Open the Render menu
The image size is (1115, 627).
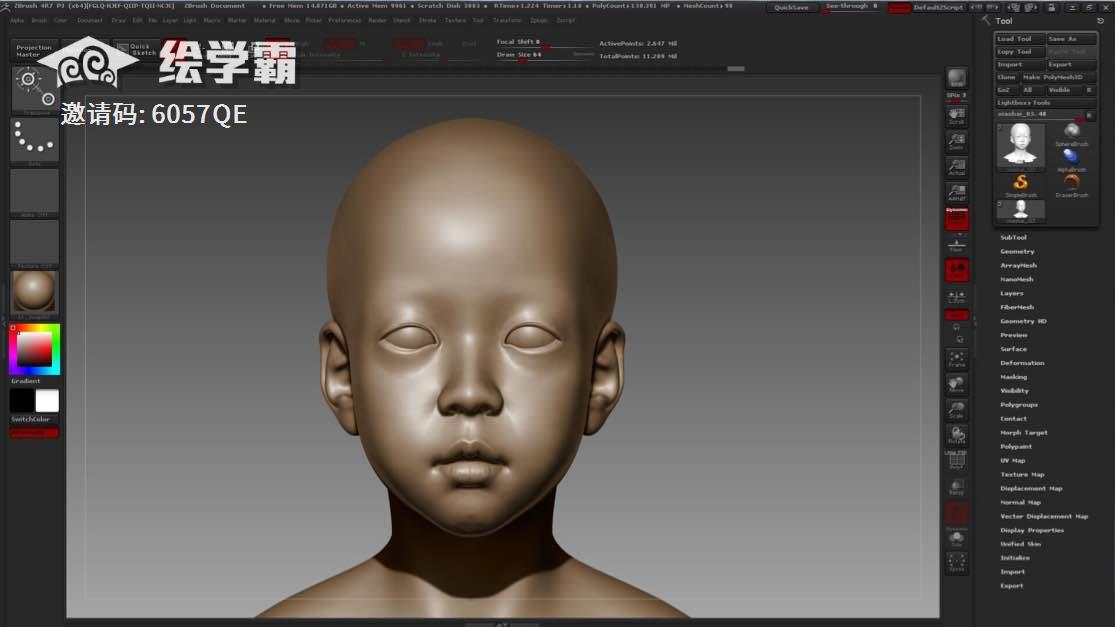click(x=377, y=20)
